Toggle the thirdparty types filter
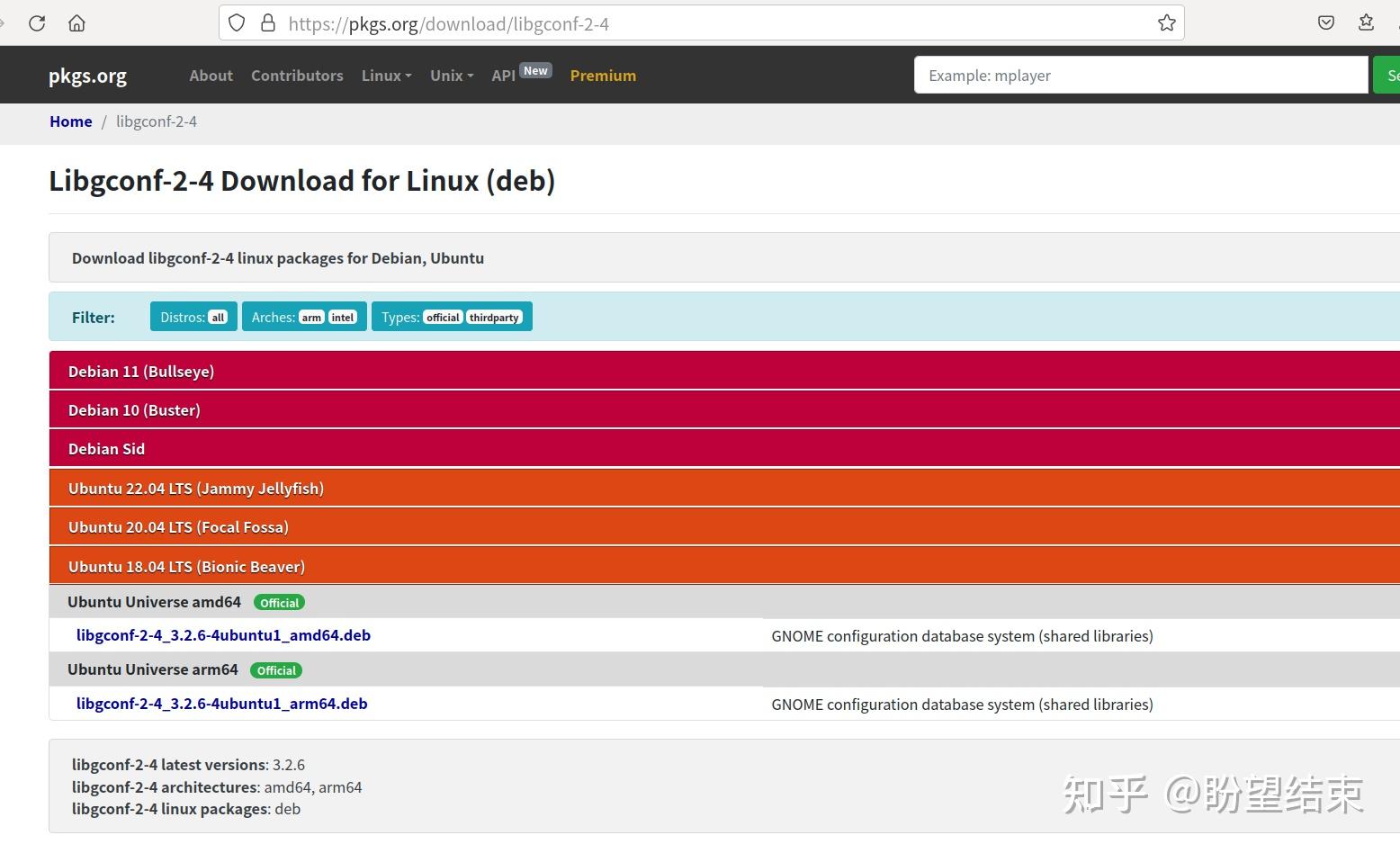1400x853 pixels. point(494,318)
